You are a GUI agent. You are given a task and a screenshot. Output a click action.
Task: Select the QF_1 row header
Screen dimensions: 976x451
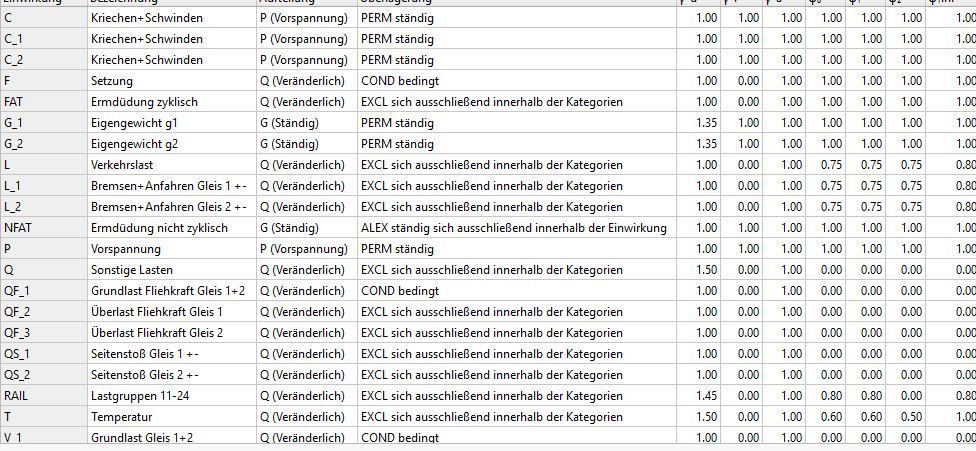pyautogui.click(x=44, y=291)
